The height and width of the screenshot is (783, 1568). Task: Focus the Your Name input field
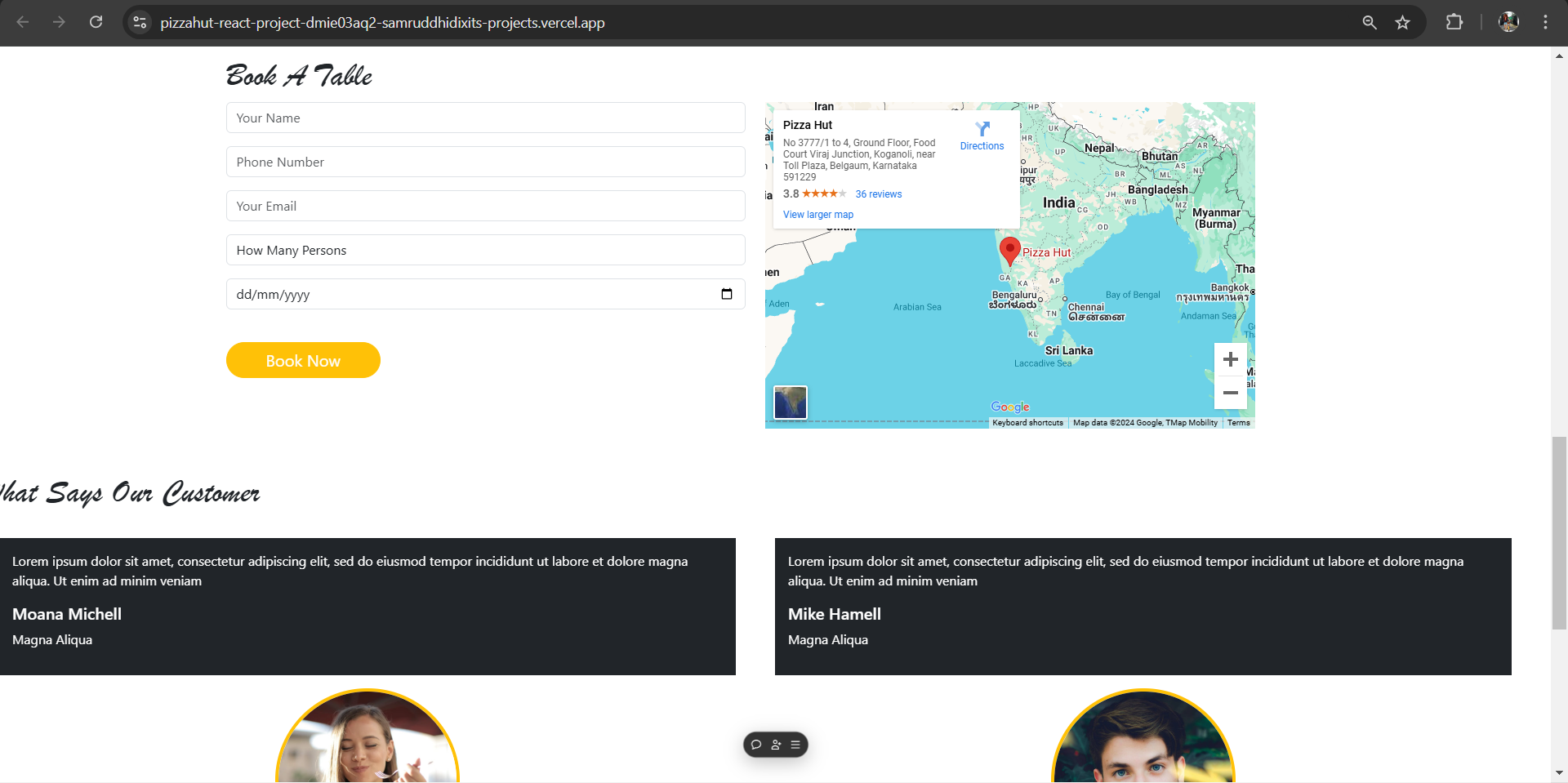click(485, 118)
